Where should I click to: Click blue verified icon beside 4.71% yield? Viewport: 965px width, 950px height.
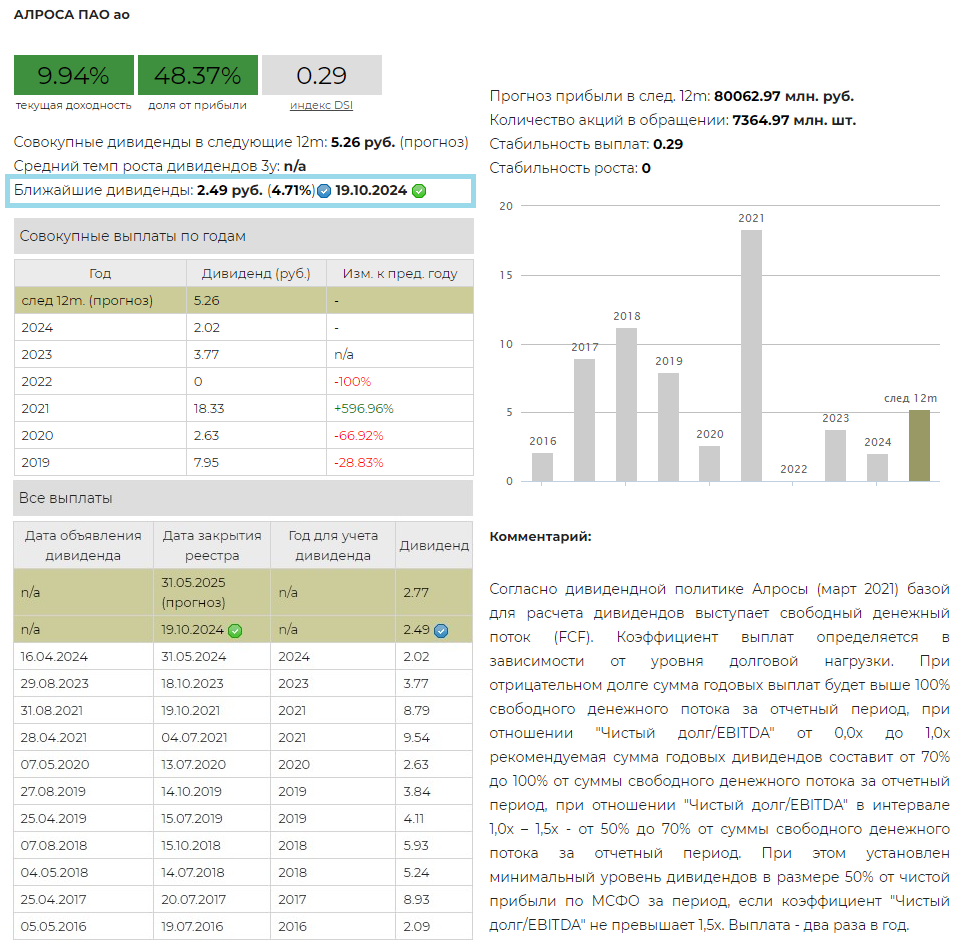324,191
